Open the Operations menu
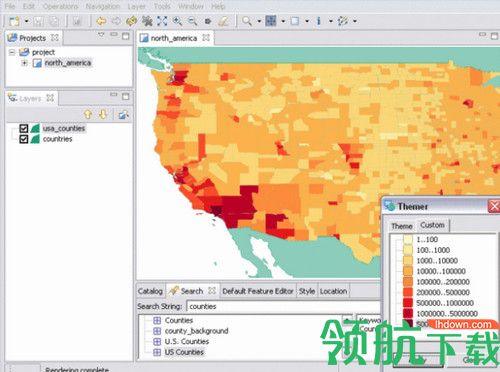Viewport: 500px width, 372px height. tap(60, 6)
